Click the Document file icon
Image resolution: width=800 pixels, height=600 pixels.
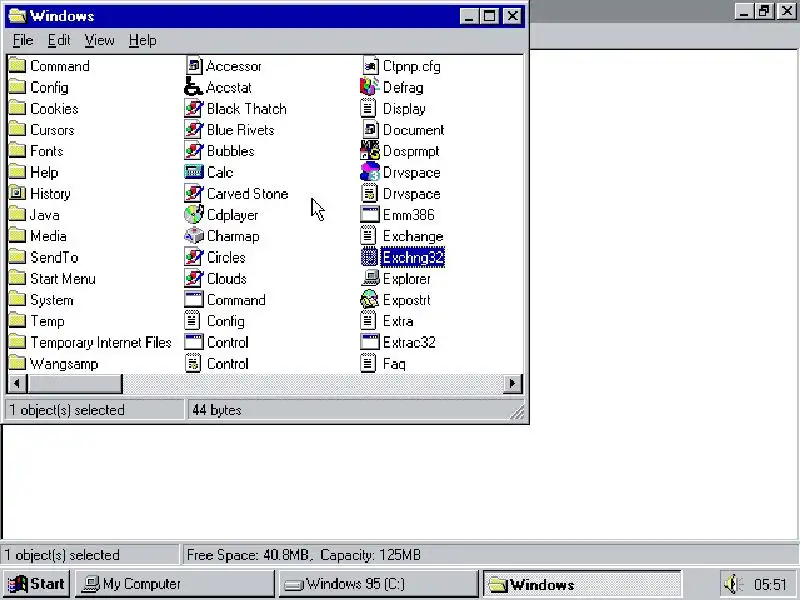tap(370, 130)
